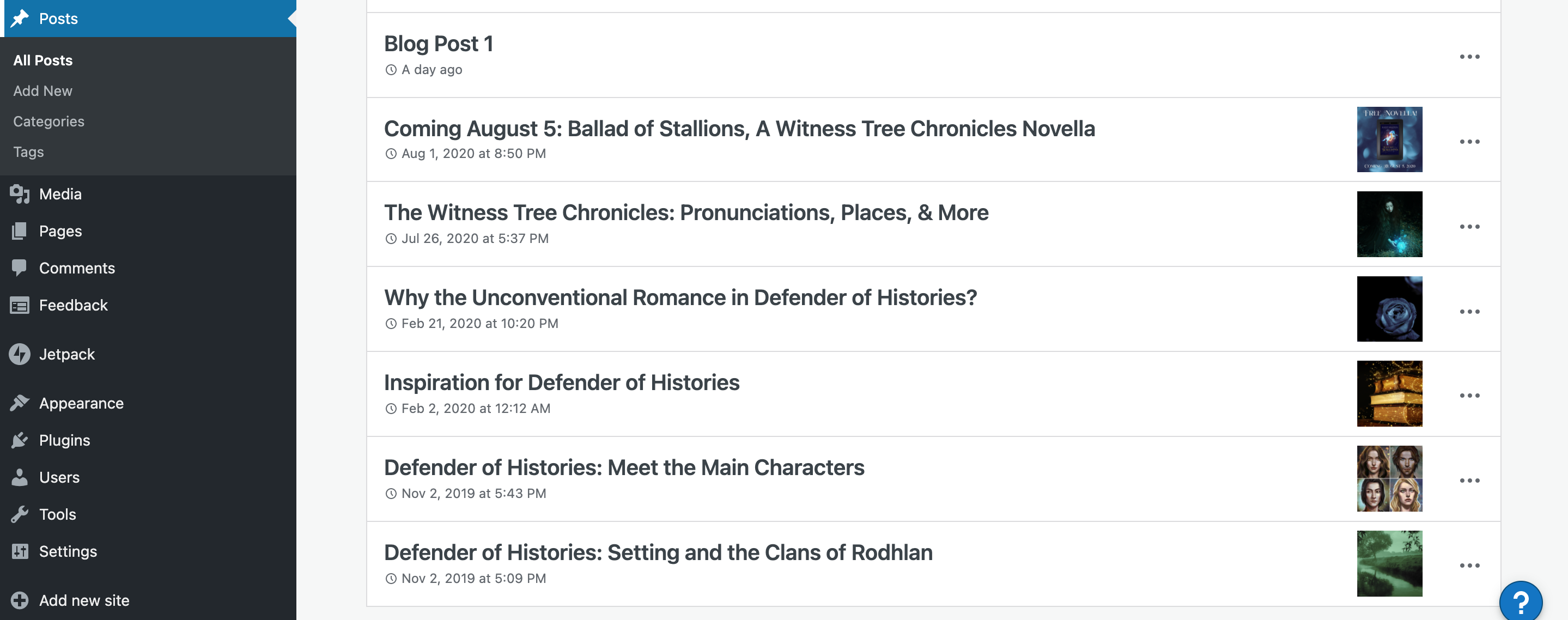
Task: Open the blue help question mark button
Action: pyautogui.click(x=1520, y=603)
